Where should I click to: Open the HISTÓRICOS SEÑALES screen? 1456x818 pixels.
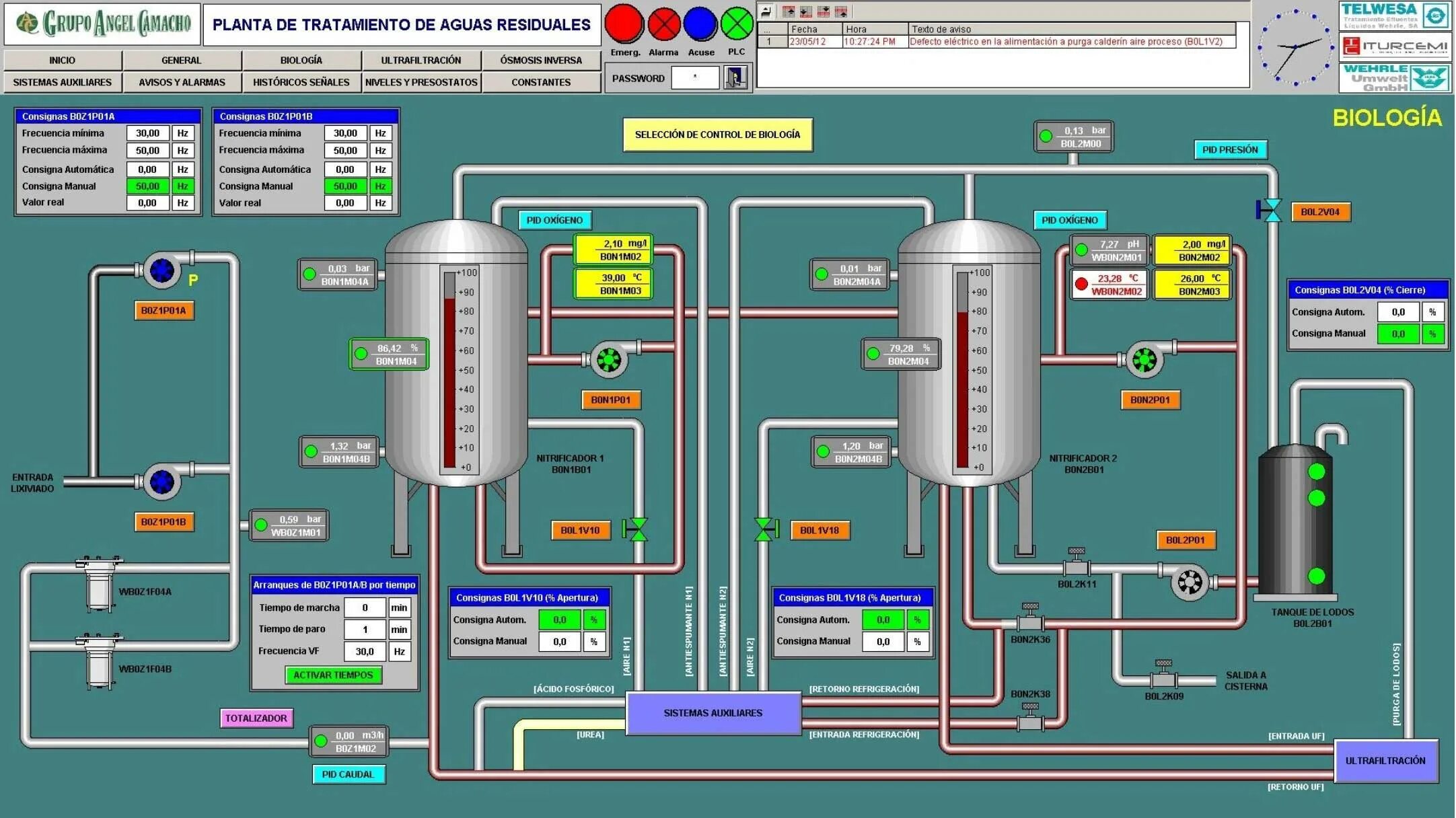click(301, 82)
